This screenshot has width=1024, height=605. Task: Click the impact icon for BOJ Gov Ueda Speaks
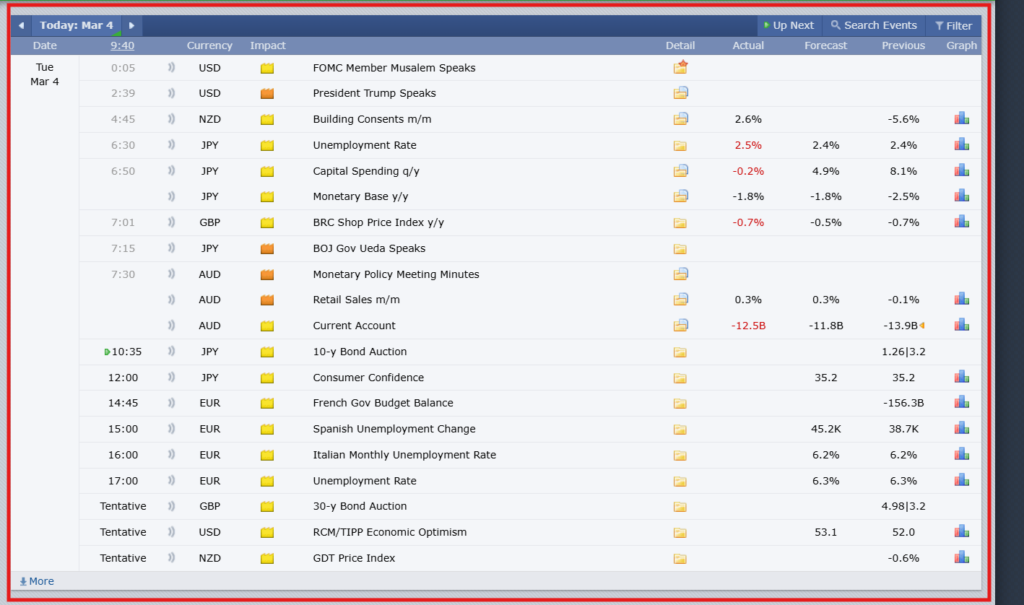(267, 249)
